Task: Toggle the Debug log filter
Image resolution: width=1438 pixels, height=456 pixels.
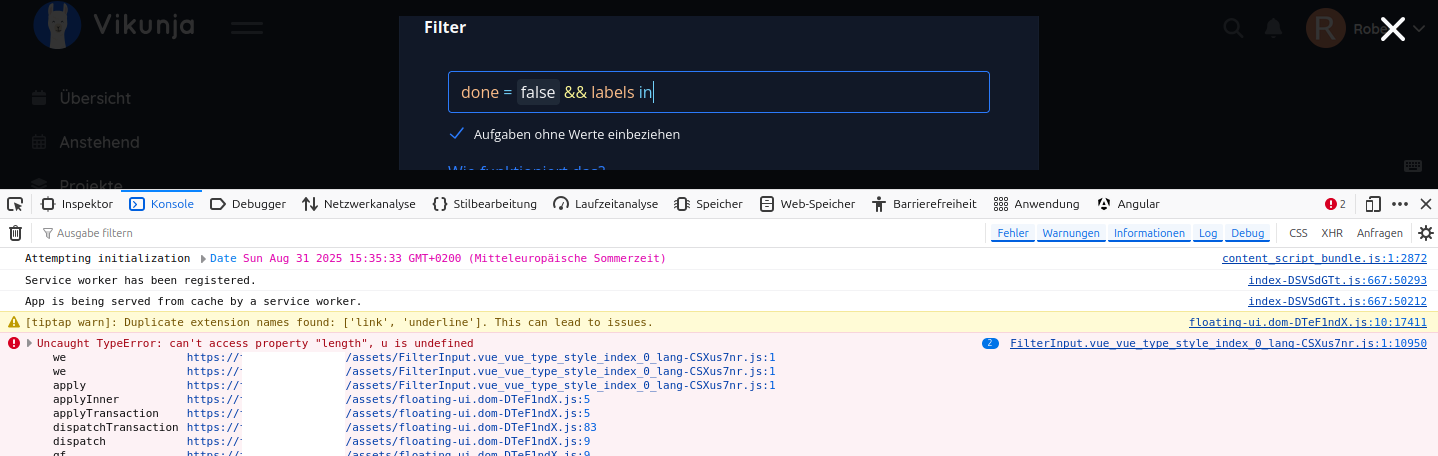Action: [x=1247, y=233]
